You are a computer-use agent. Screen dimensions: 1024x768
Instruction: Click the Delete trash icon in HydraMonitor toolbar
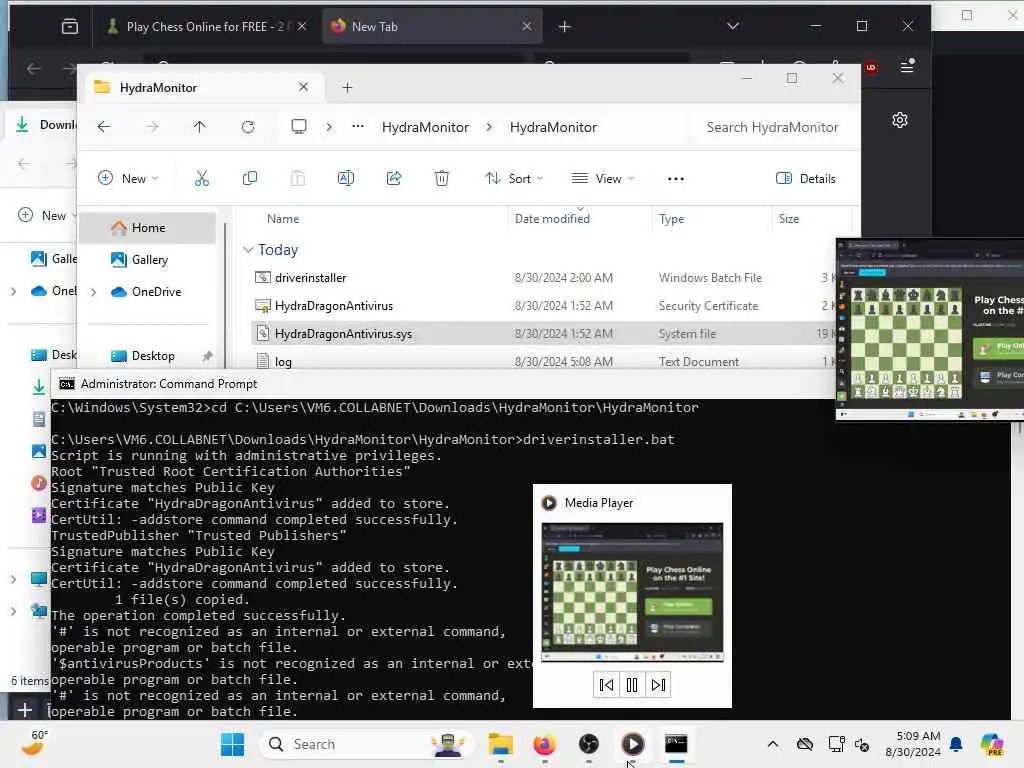coord(442,178)
